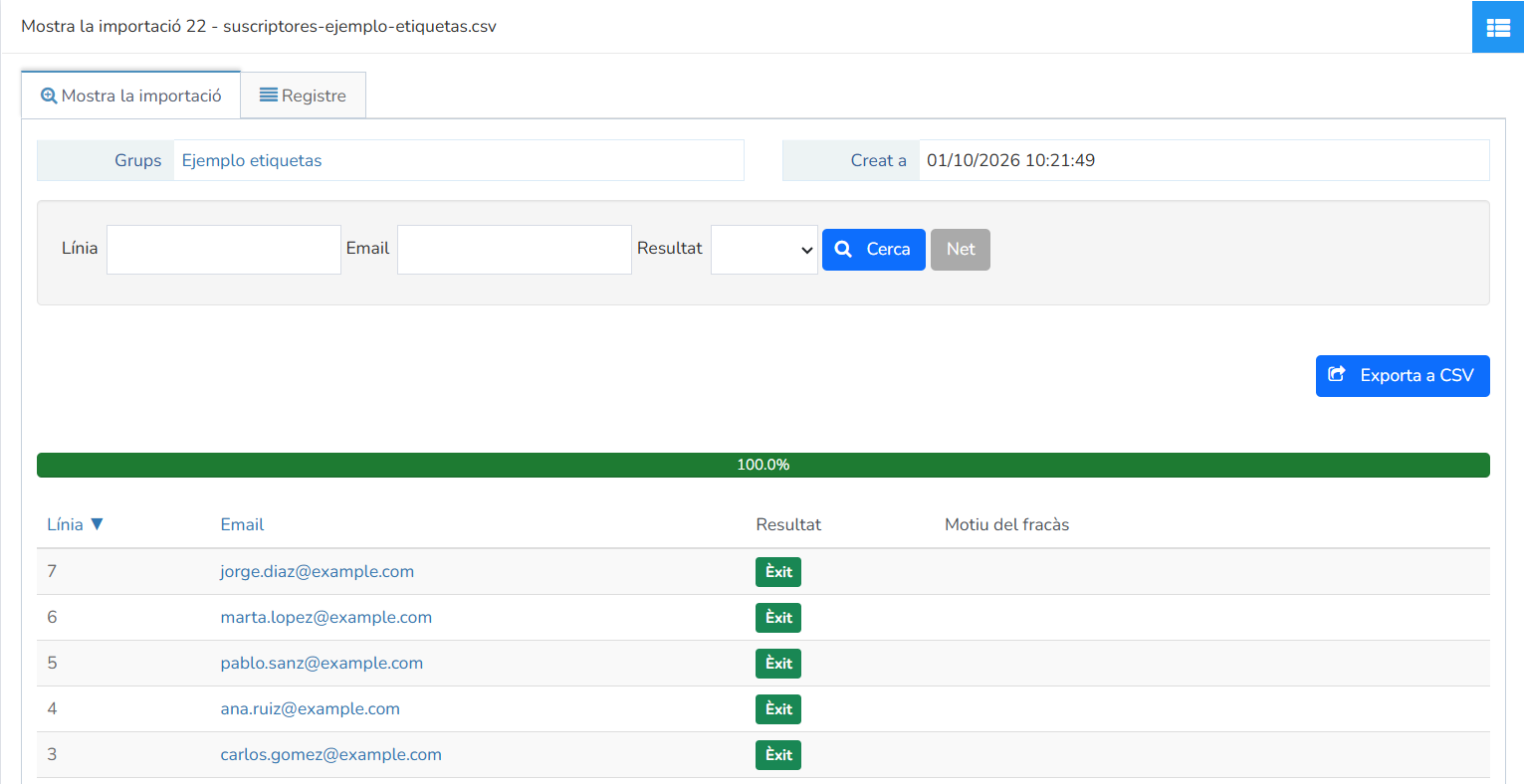Viewport: 1524px width, 784px height.
Task: Open the list view icon at top right
Action: [x=1497, y=27]
